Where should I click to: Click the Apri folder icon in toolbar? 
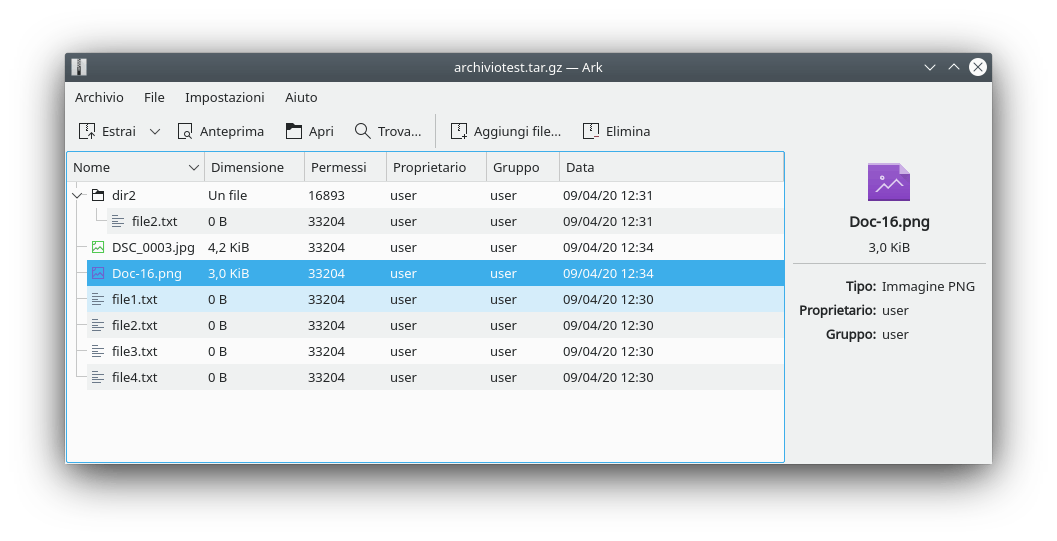point(293,131)
